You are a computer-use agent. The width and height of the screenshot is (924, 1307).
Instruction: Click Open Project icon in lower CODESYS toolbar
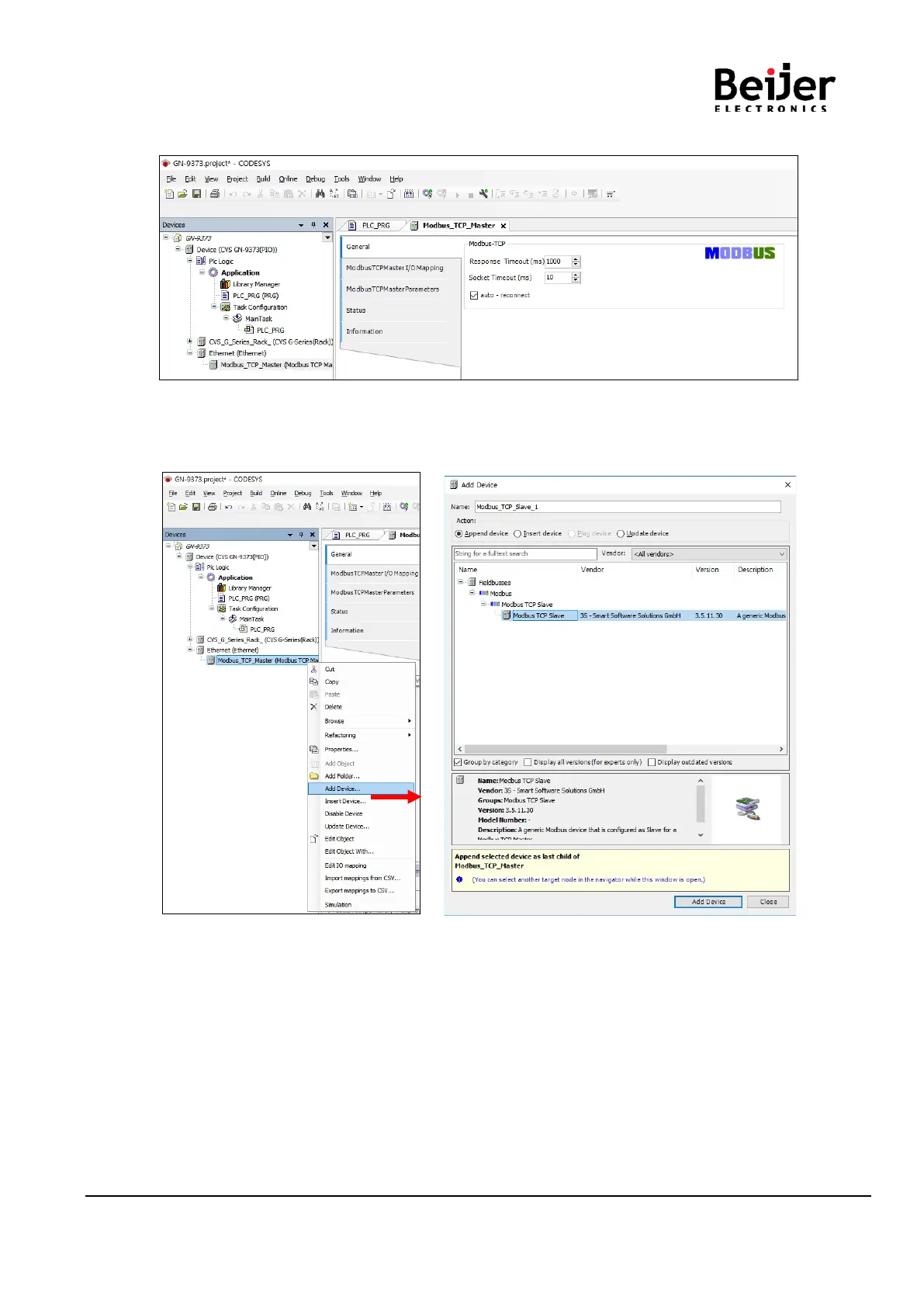[x=183, y=507]
